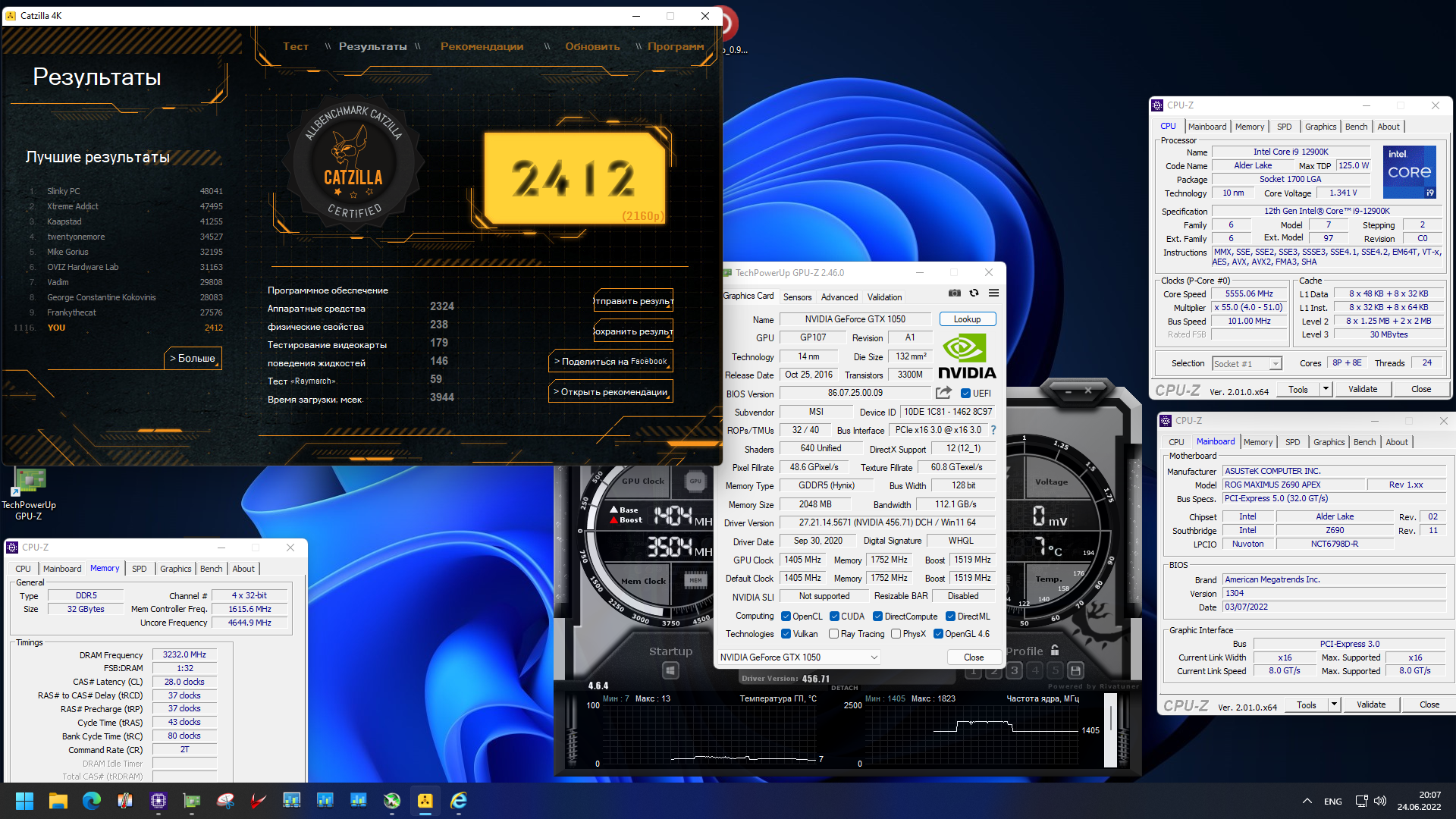Open Snipping Tool icon in taskbar
The height and width of the screenshot is (819, 1456).
225,801
